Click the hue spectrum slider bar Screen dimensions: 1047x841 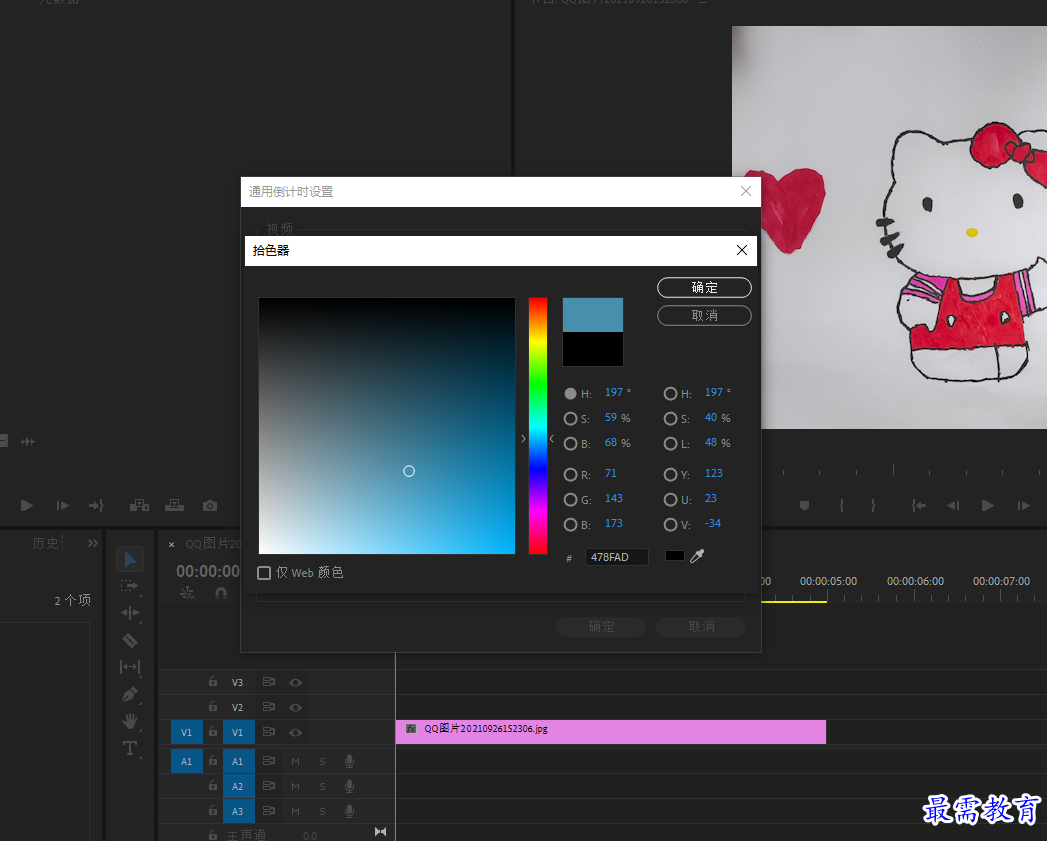[538, 426]
